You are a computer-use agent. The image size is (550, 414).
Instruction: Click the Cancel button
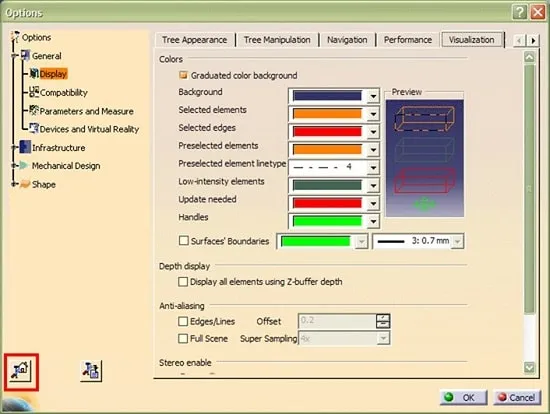point(517,398)
